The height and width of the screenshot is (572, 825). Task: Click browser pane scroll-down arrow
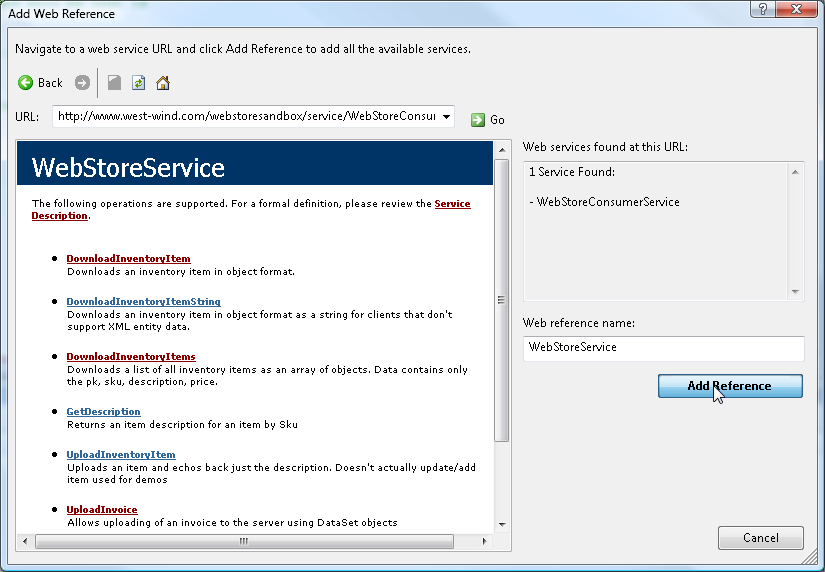[x=502, y=524]
